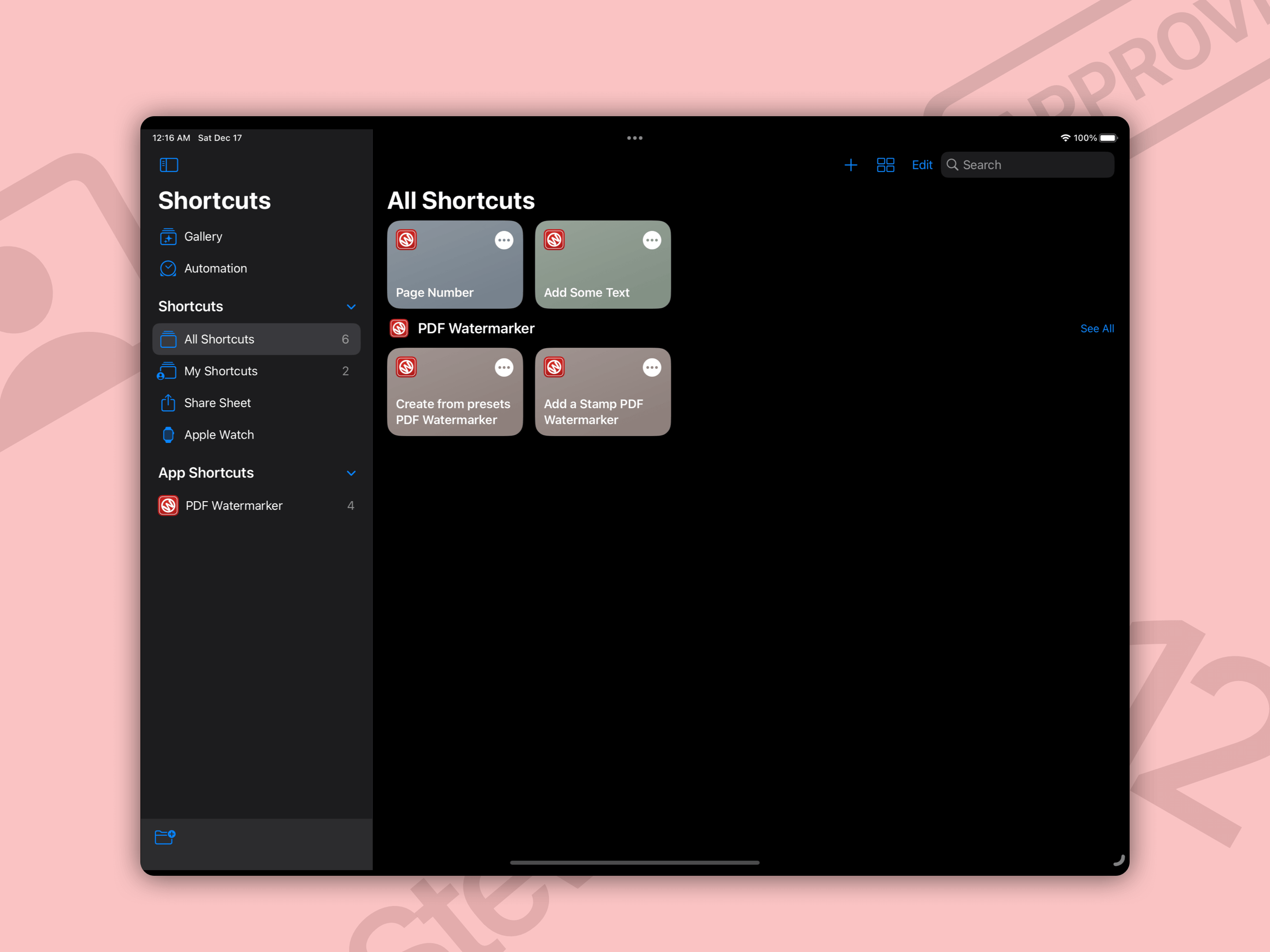Run Create from presets PDF Watermarker card
This screenshot has height=952, width=1270.
point(455,392)
